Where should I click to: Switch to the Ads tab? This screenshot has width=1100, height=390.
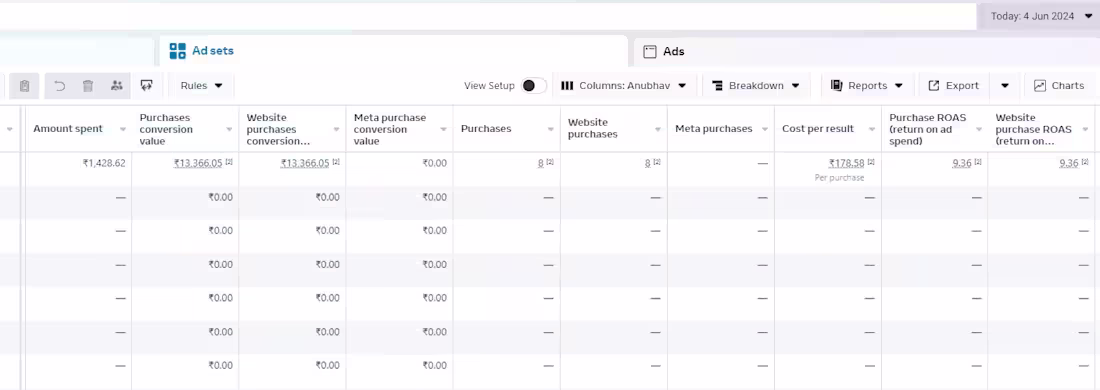[867, 51]
